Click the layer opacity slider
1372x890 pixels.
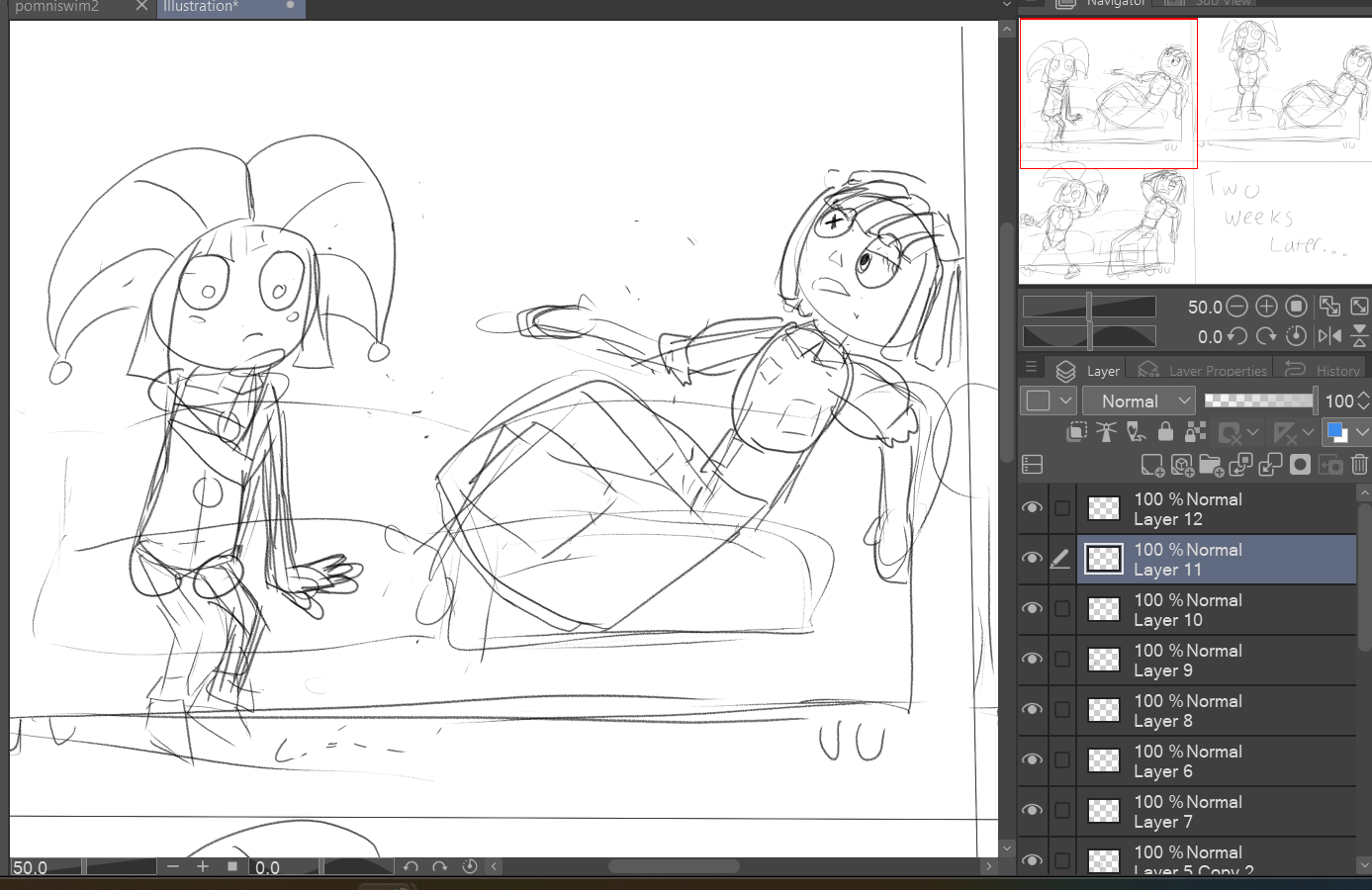coord(1260,400)
